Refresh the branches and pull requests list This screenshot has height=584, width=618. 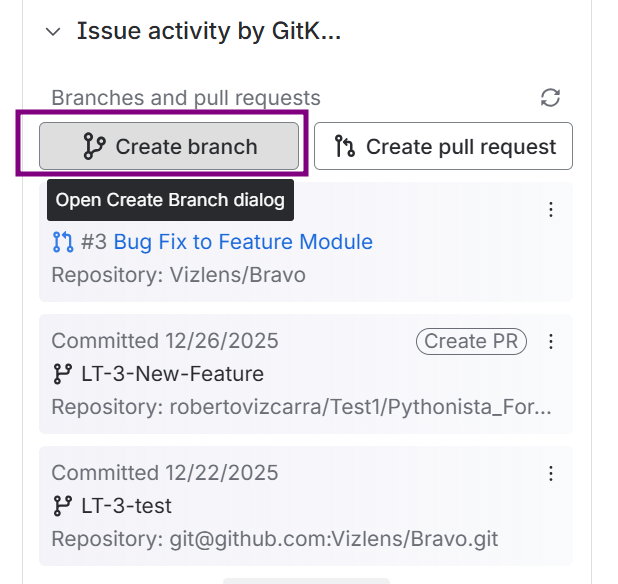(x=550, y=97)
